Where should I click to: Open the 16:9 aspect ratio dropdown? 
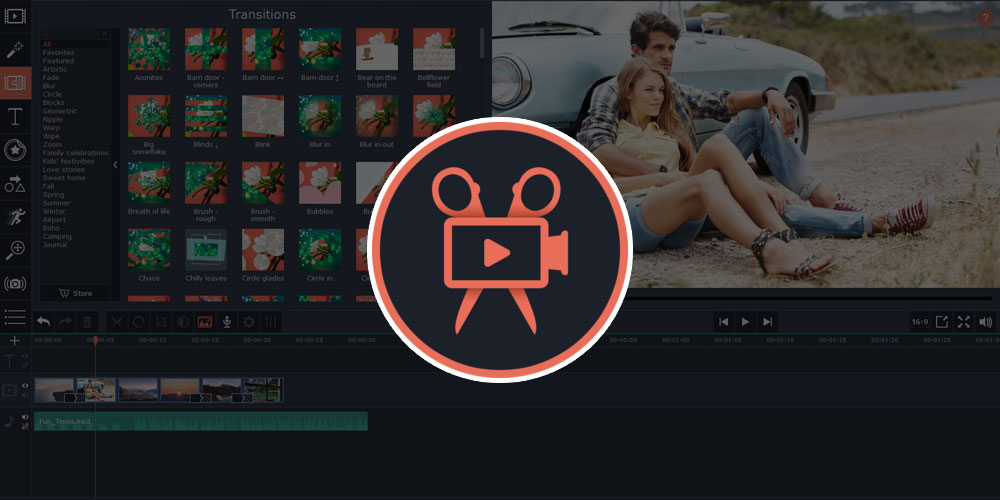[920, 322]
